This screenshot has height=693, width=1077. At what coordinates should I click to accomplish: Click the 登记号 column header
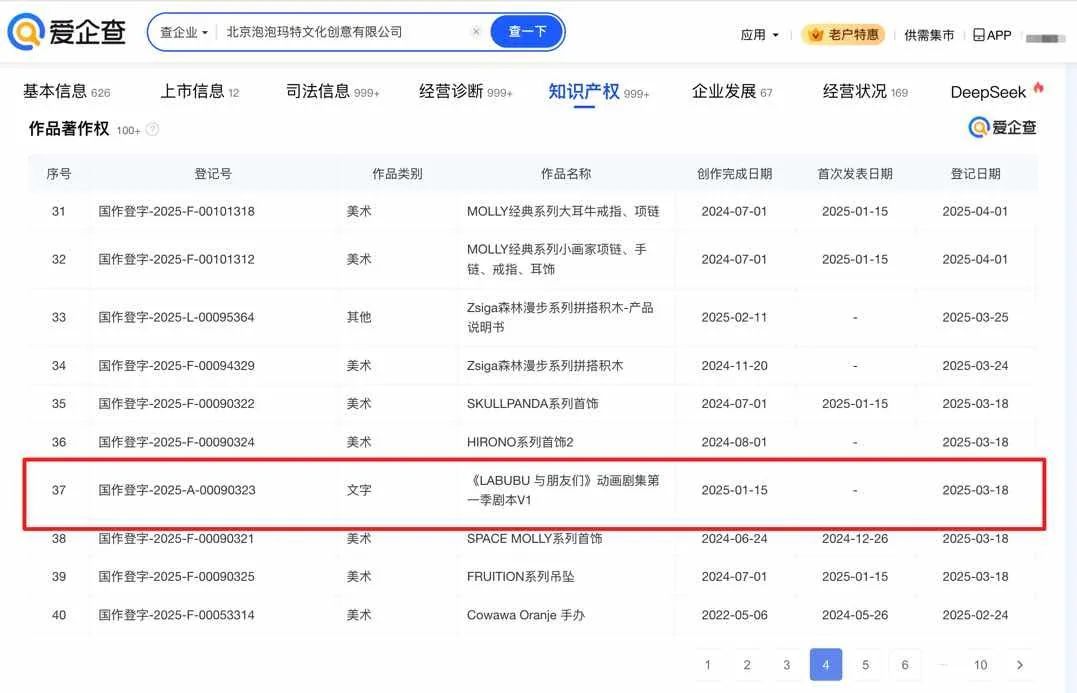tap(213, 174)
